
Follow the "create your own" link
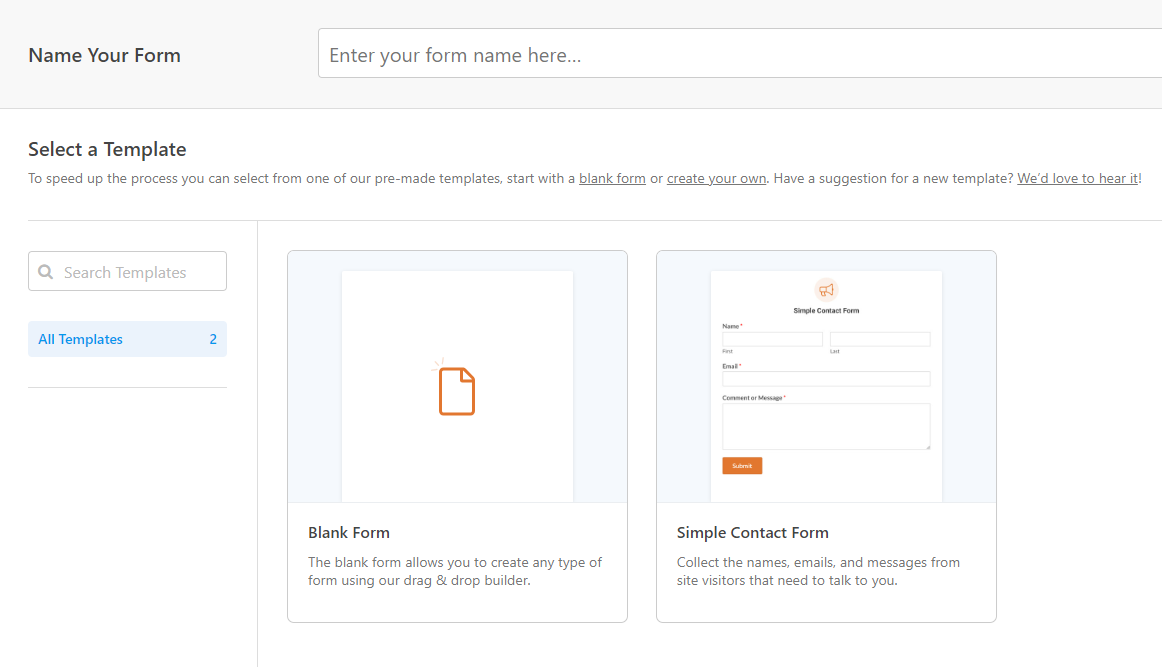click(x=716, y=178)
